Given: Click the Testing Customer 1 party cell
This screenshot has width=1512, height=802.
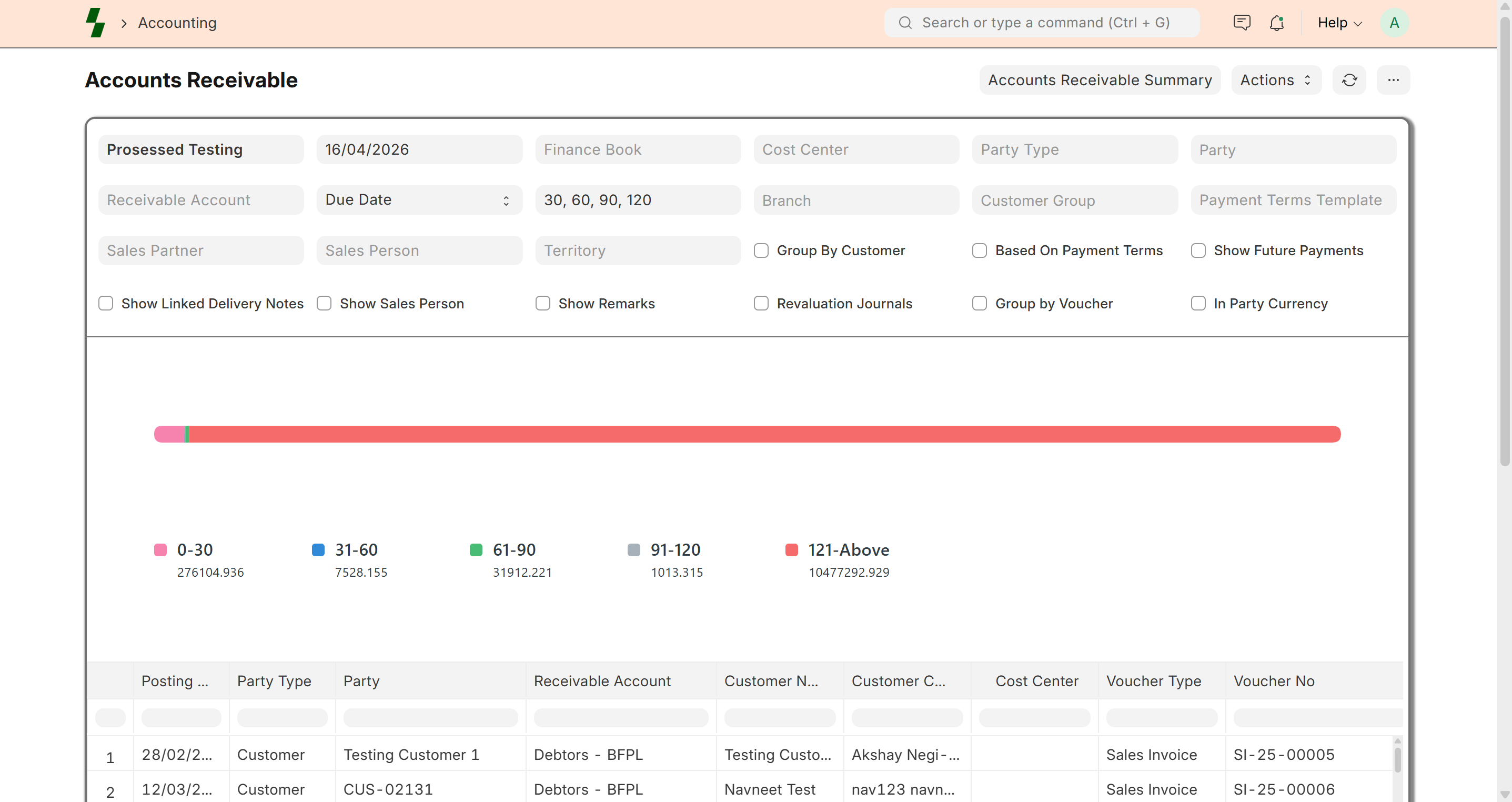Looking at the screenshot, I should [411, 755].
